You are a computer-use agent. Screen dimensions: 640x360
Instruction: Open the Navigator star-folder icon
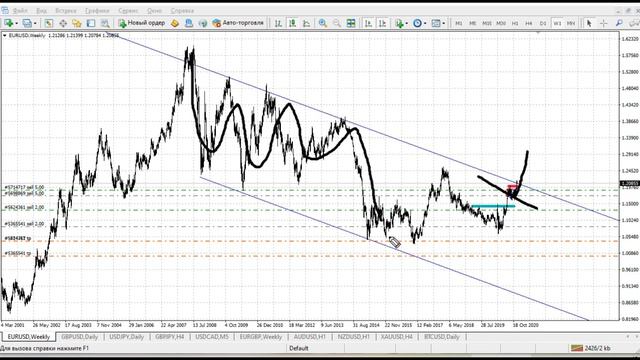pyautogui.click(x=77, y=23)
